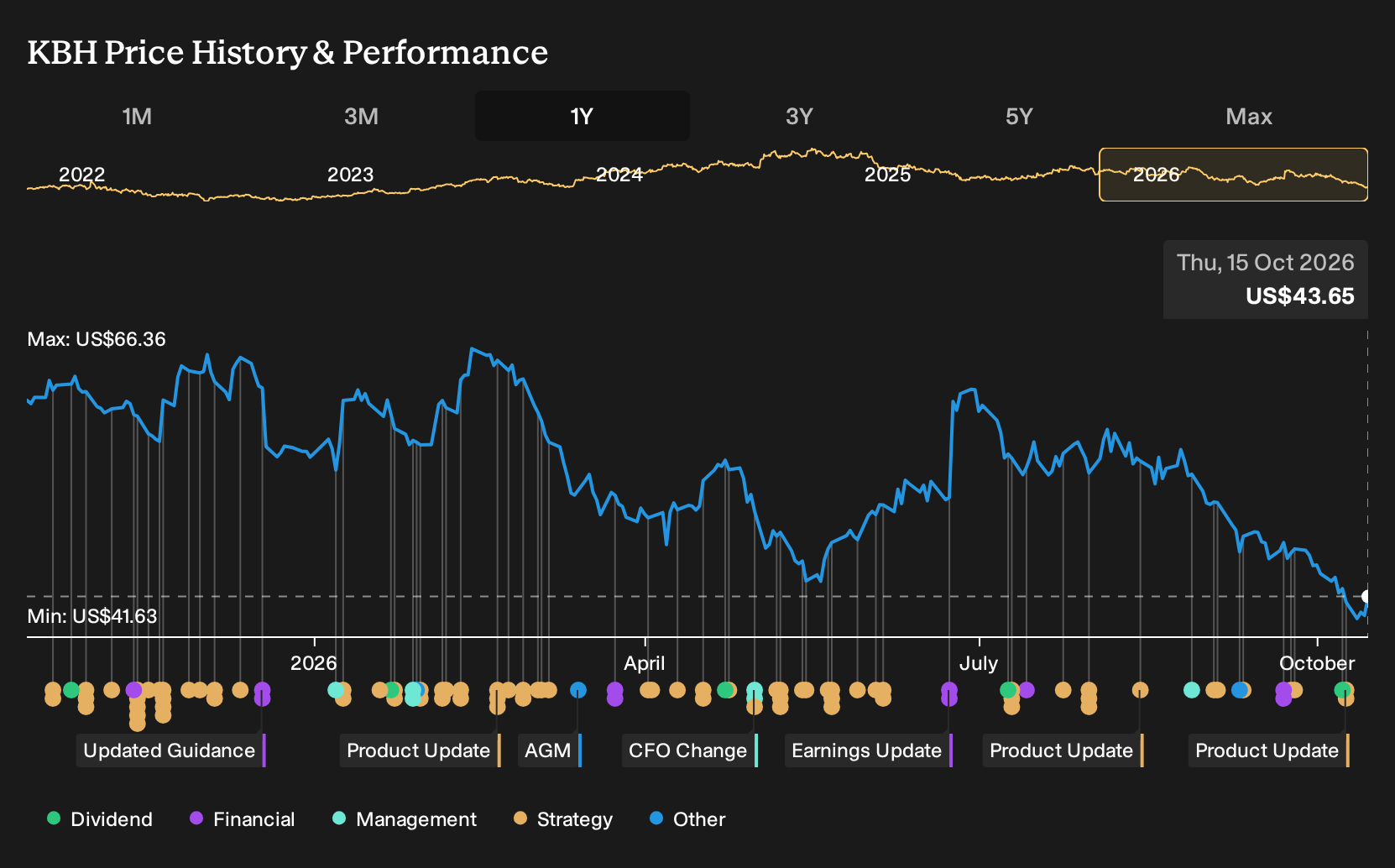This screenshot has height=868, width=1395.
Task: Click KBH Price History & Performance heading
Action: (288, 52)
